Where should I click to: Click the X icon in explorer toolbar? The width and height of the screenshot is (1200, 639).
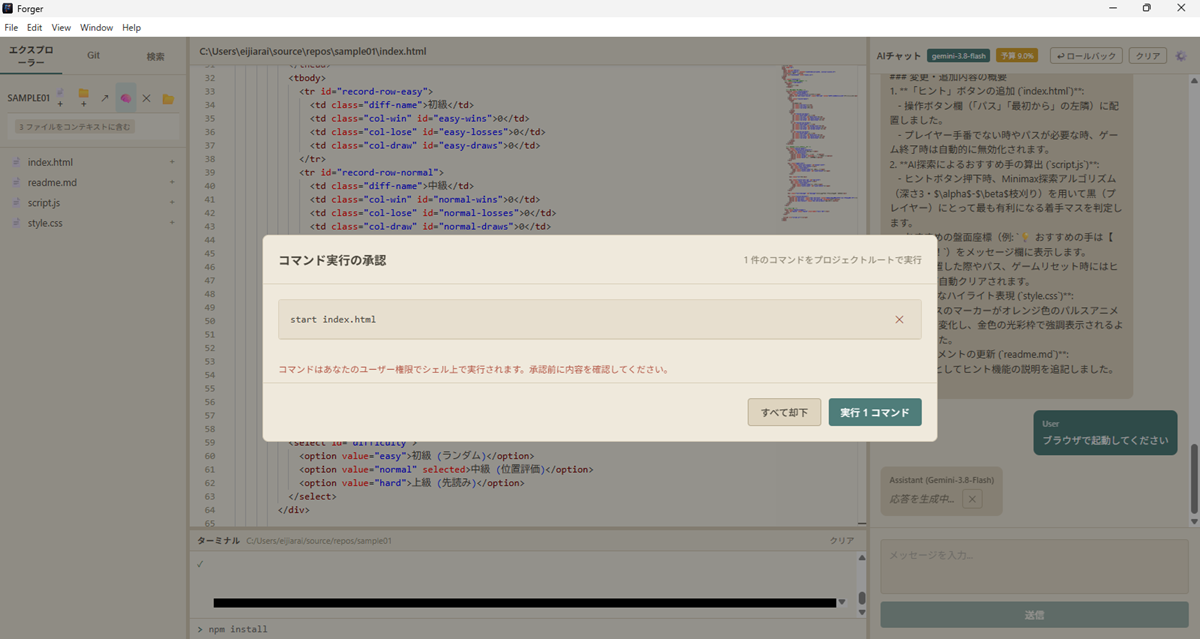[x=146, y=98]
